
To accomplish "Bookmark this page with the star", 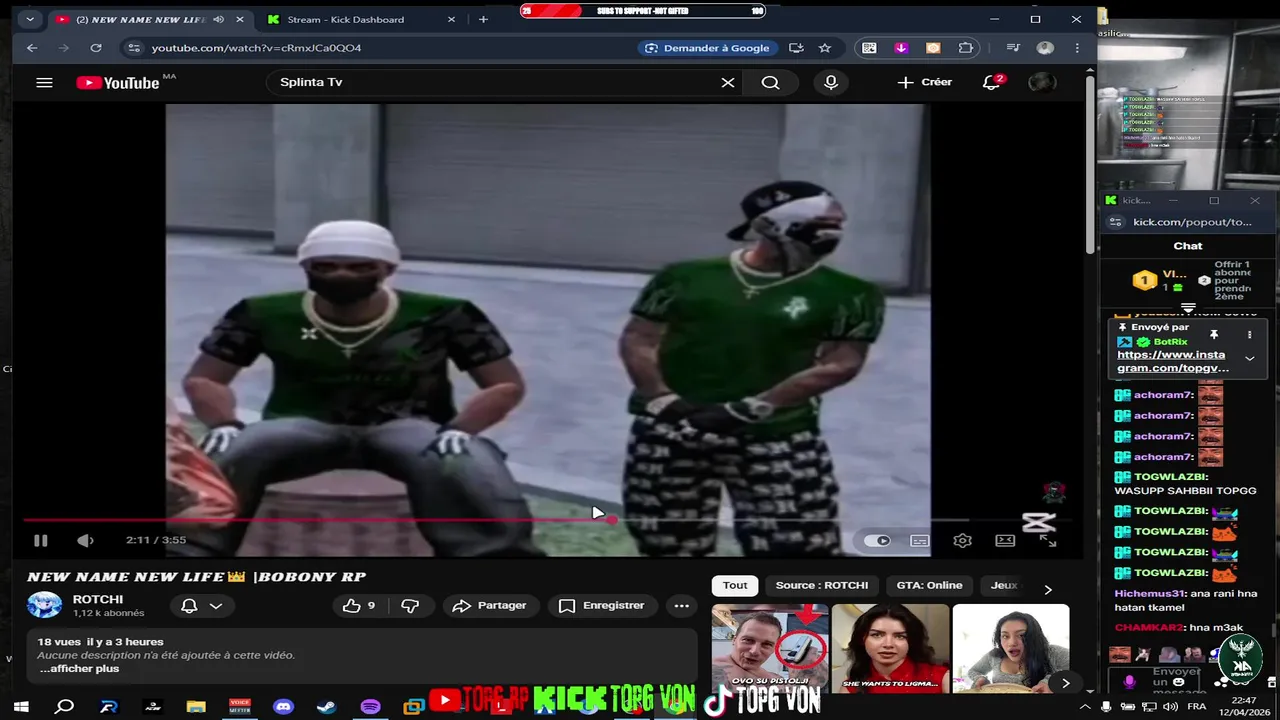I will click(x=825, y=48).
